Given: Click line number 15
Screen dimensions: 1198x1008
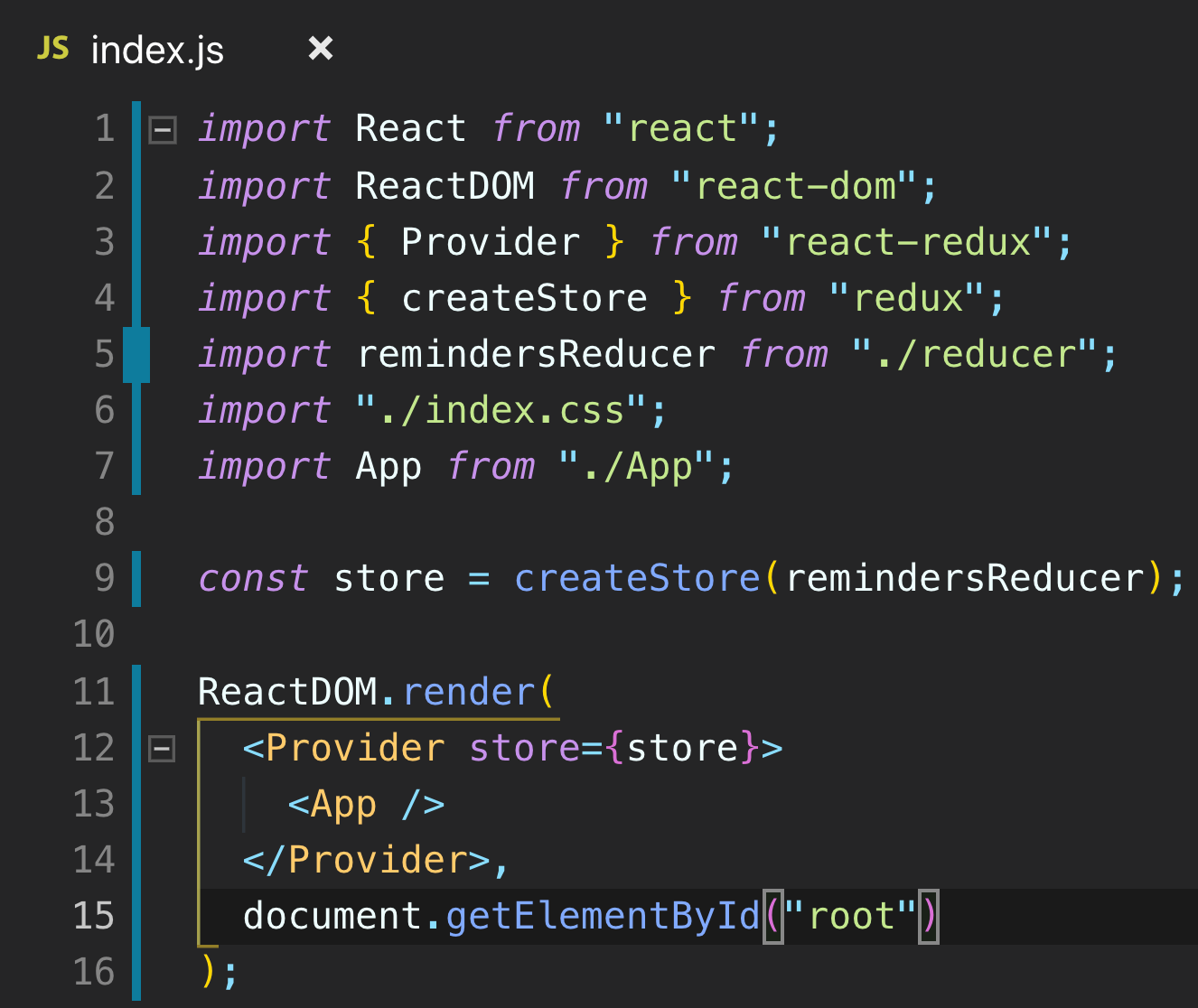Looking at the screenshot, I should pos(93,916).
